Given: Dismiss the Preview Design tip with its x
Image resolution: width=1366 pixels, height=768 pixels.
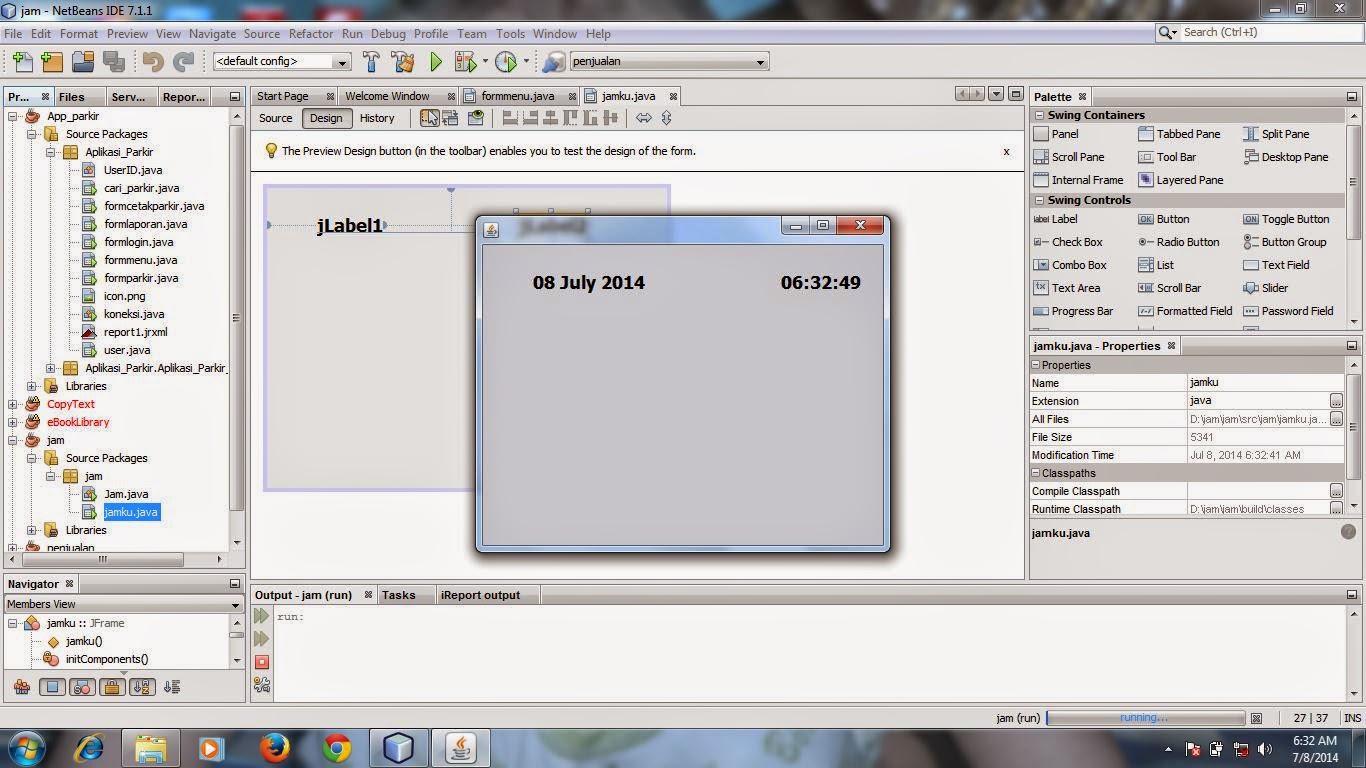Looking at the screenshot, I should click(1006, 151).
